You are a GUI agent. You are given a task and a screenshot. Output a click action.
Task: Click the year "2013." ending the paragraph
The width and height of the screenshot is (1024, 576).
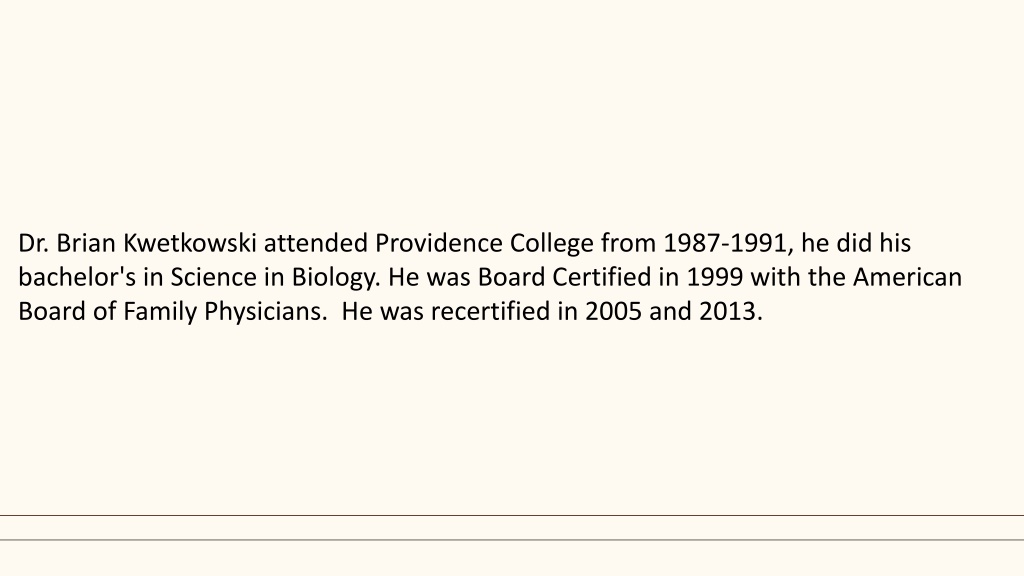point(731,311)
